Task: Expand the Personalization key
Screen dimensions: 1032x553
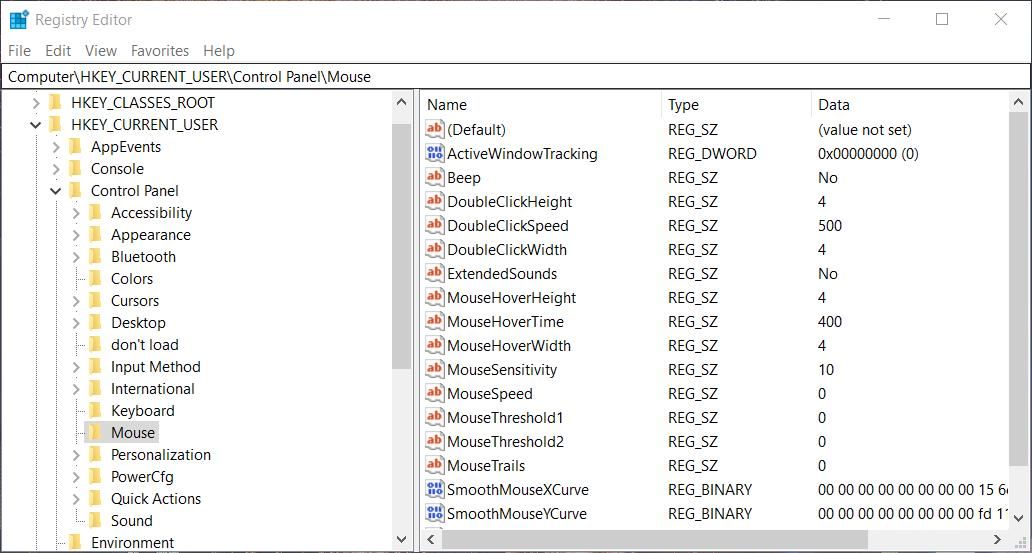Action: coord(76,455)
